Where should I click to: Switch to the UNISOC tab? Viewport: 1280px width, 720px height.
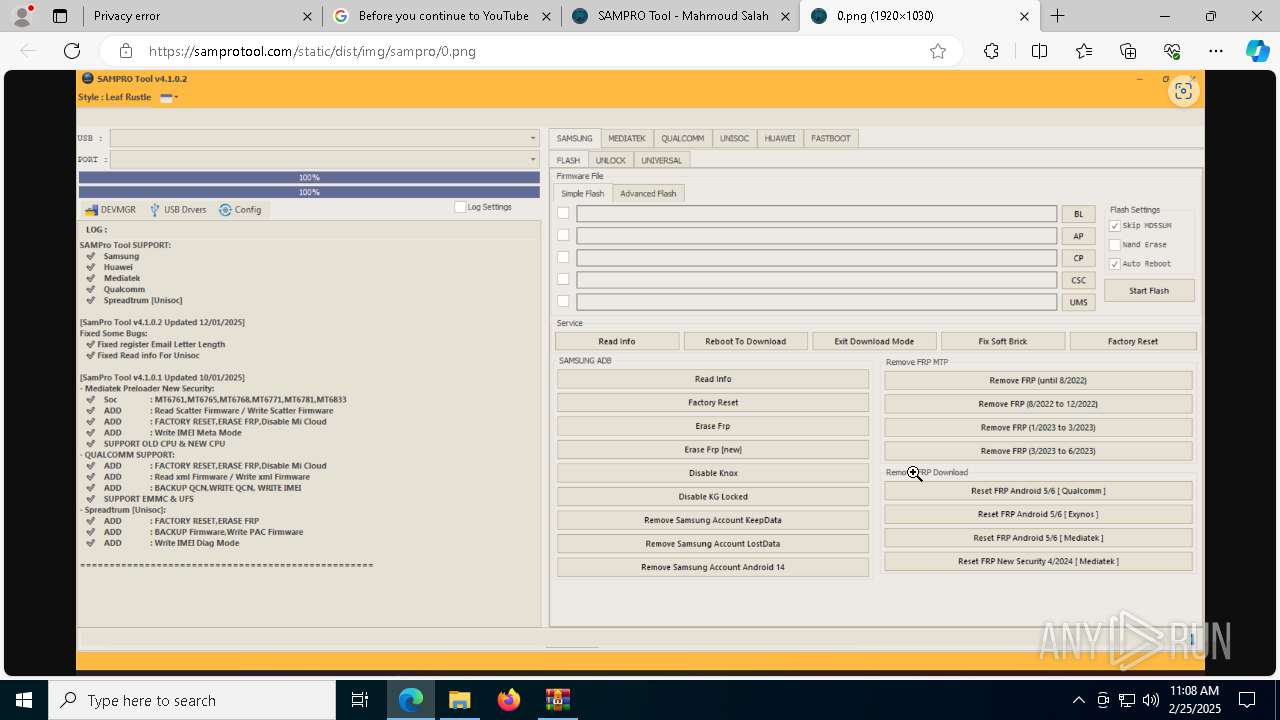pos(734,138)
